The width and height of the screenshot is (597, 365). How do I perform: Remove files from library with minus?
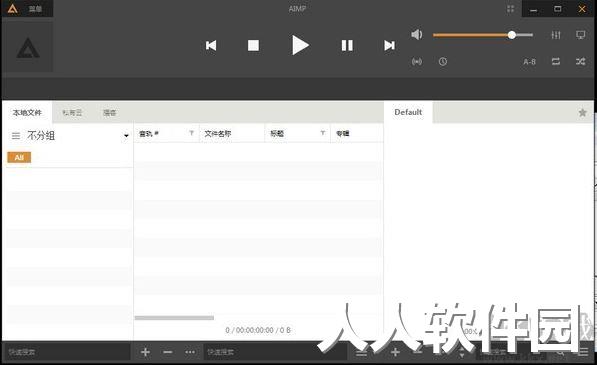coord(168,352)
